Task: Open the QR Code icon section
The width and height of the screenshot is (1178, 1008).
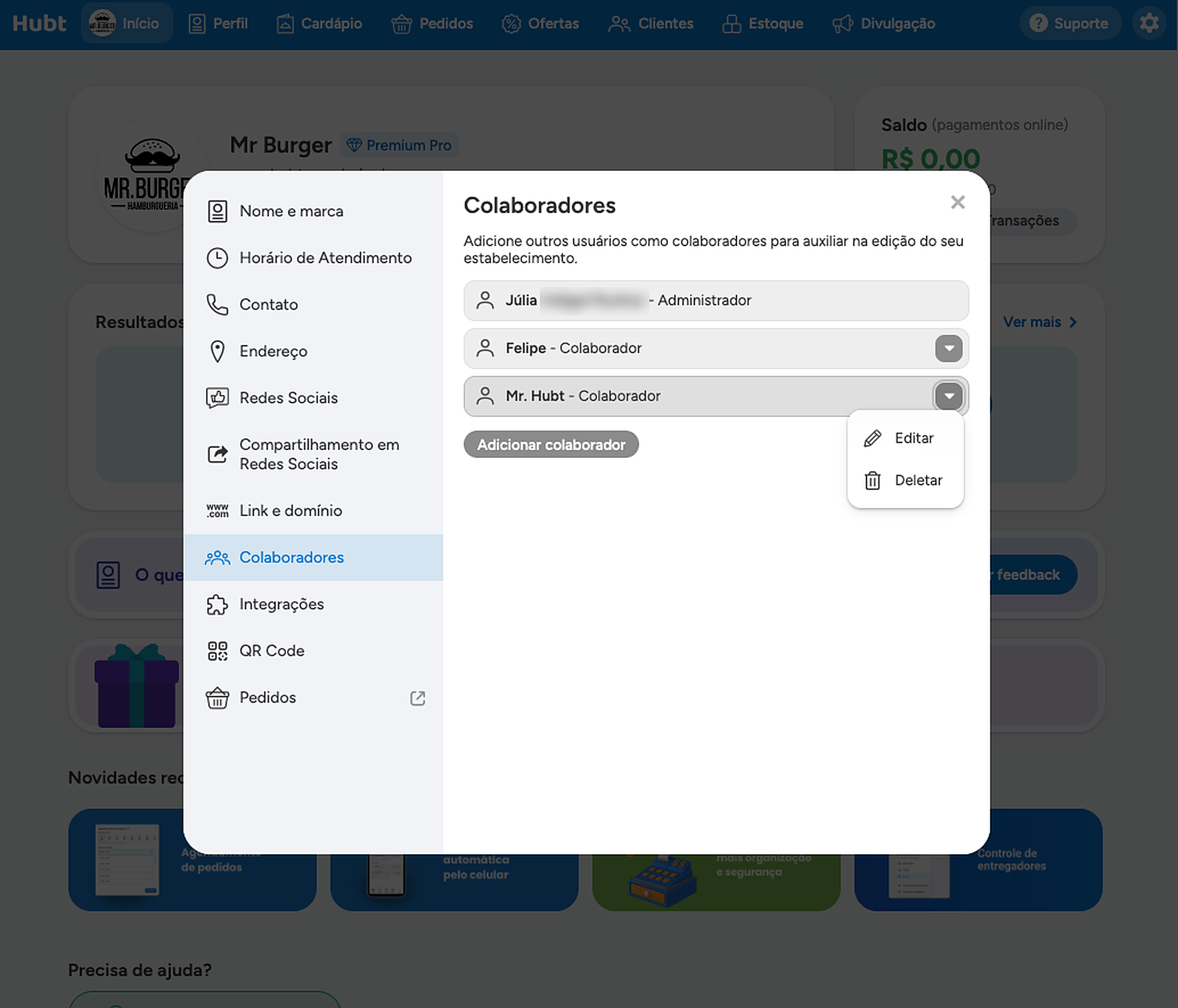Action: [217, 651]
